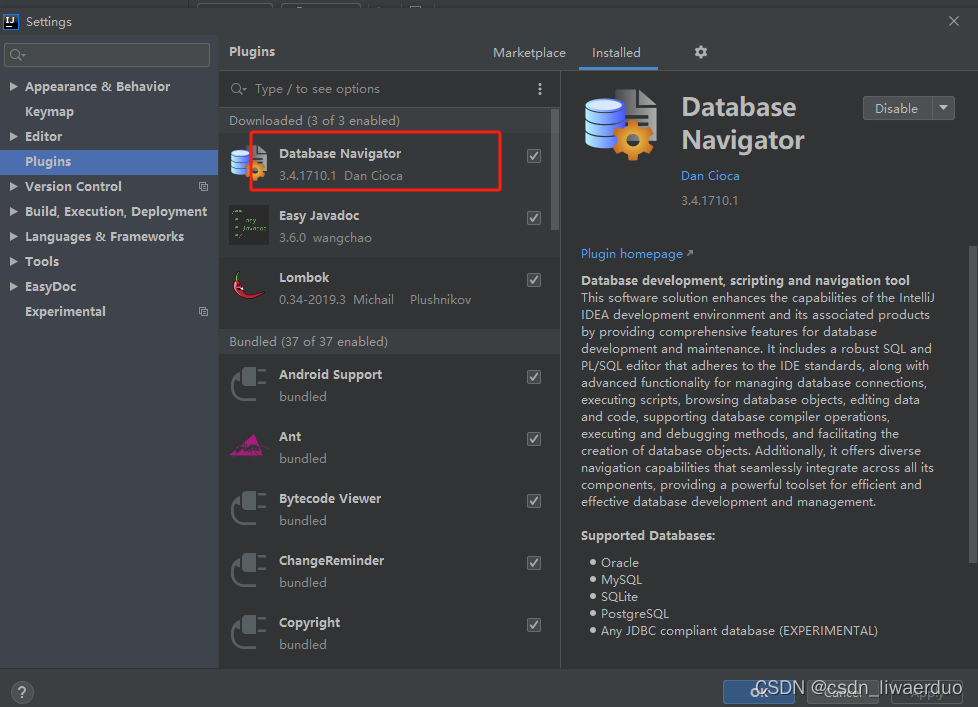Click the Easy Javadoc plugin icon
978x707 pixels.
click(248, 225)
